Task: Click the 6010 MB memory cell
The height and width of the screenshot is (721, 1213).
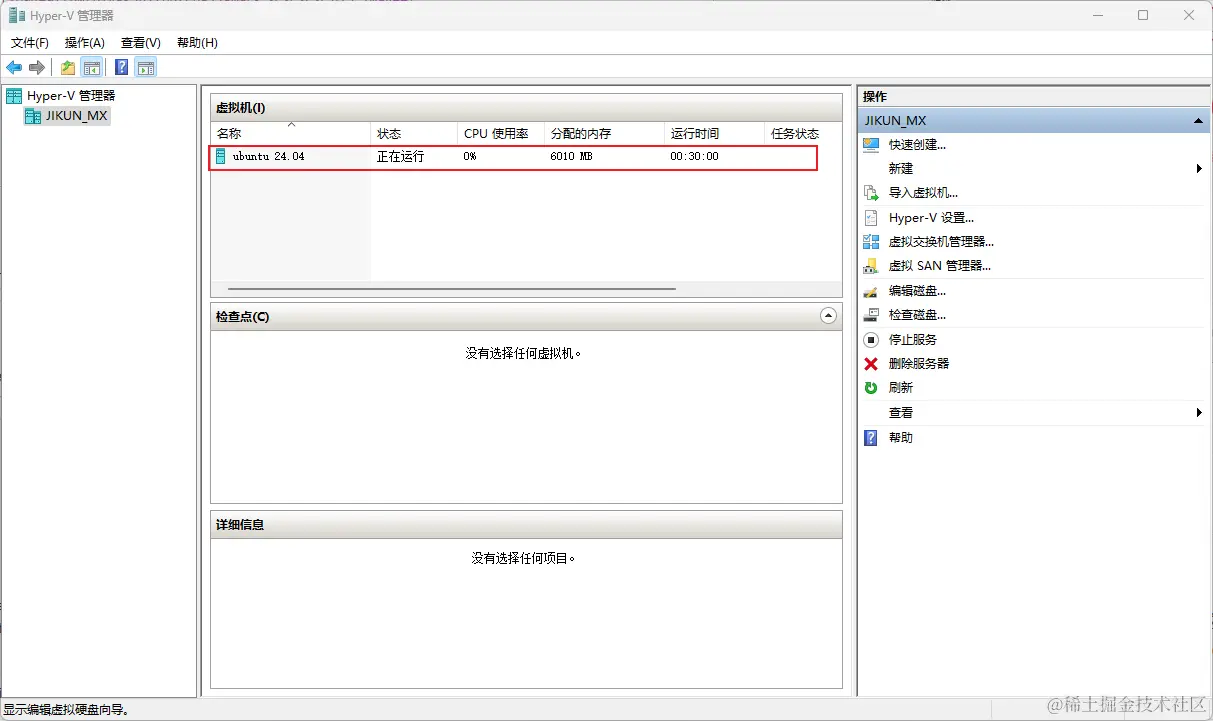Action: point(571,157)
